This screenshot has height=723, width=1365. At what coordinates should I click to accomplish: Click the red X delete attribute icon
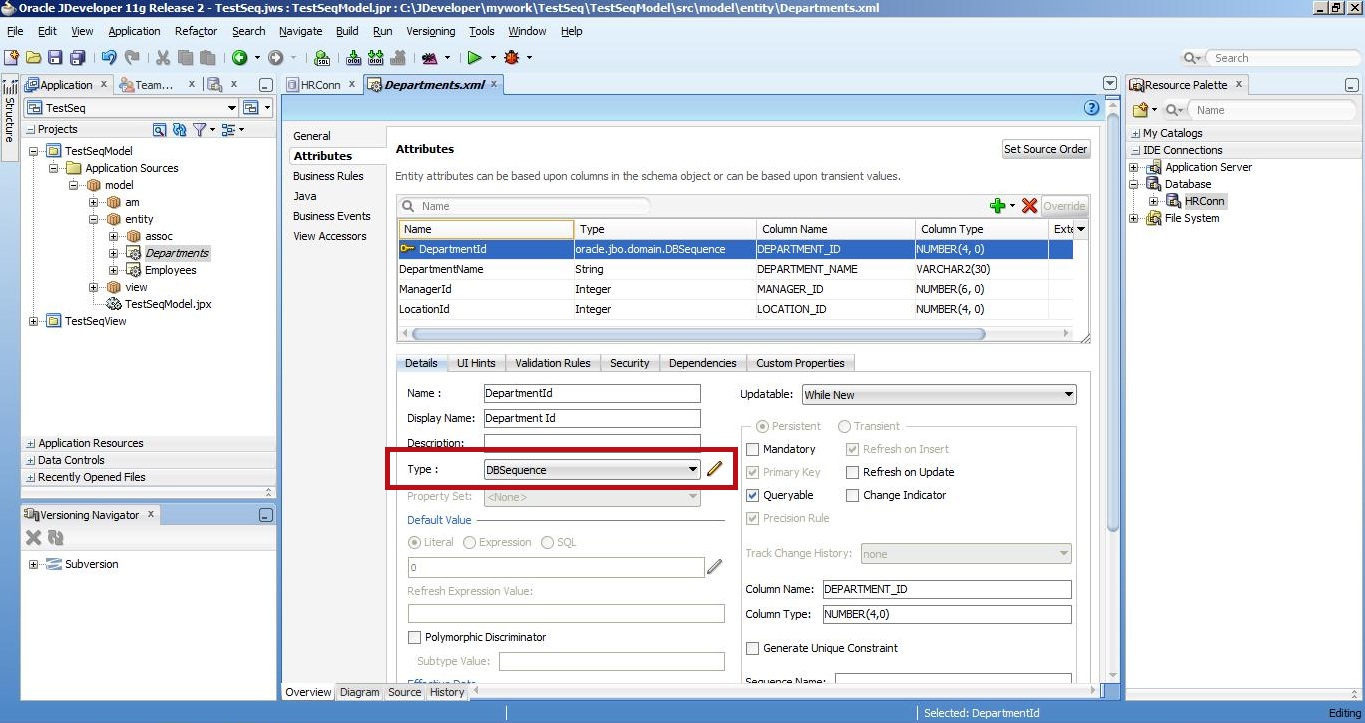[x=1029, y=206]
